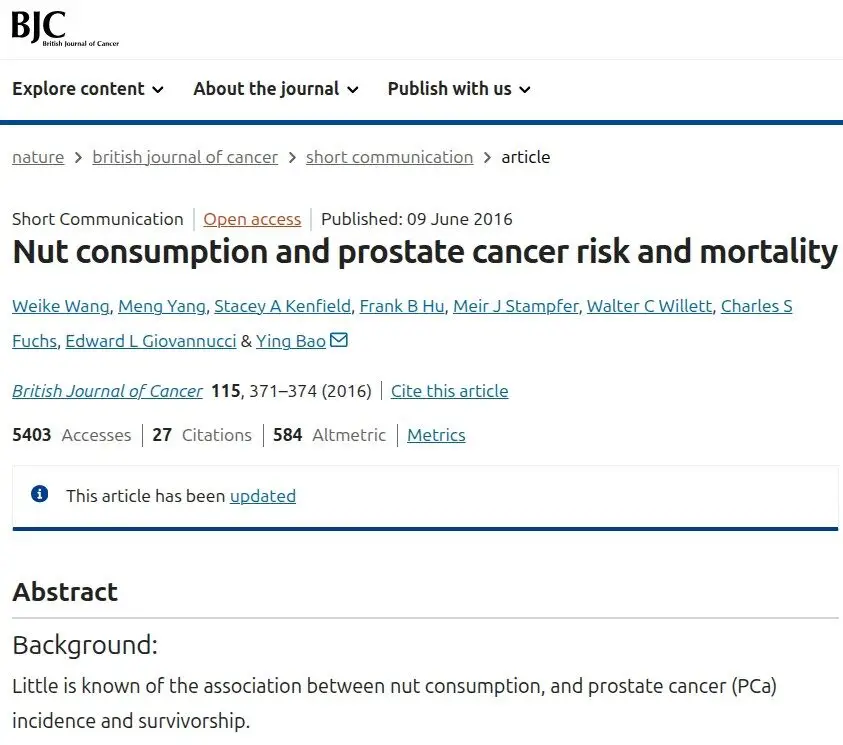
Task: Open the Open access link
Action: click(252, 219)
